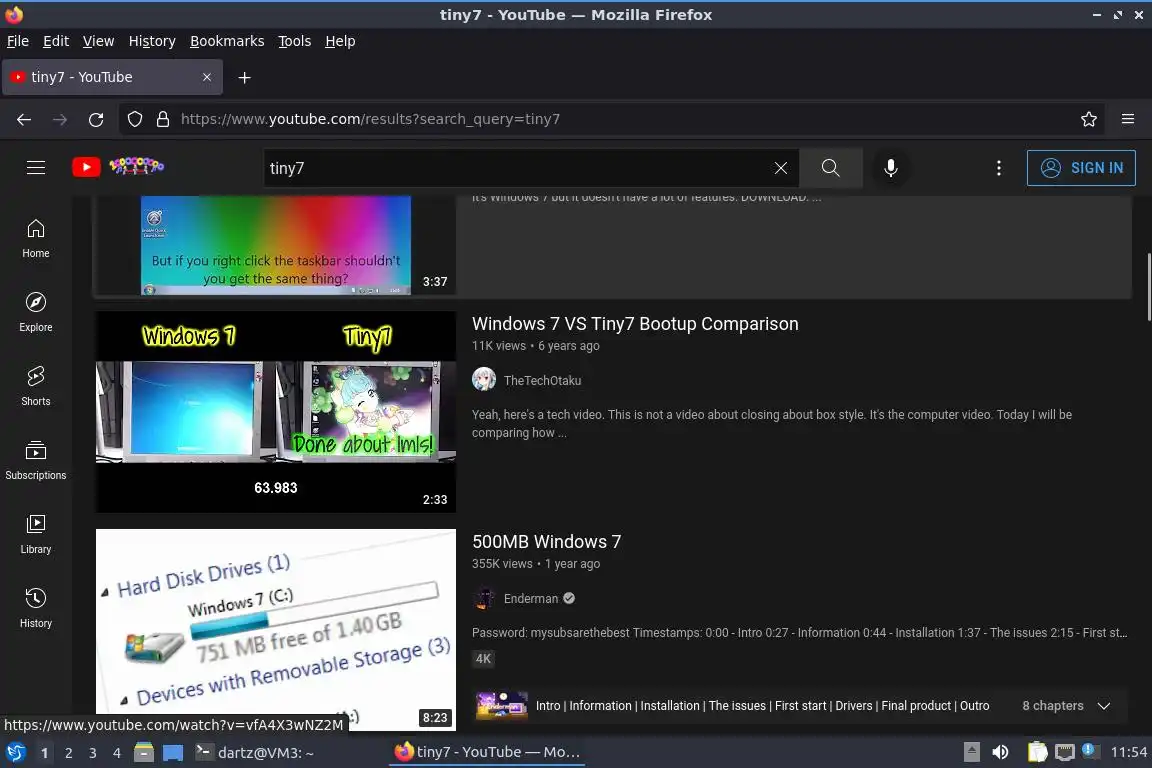Open the Hard Disk Drives video thumbnail
Screen dimensions: 1152x768
pos(276,629)
